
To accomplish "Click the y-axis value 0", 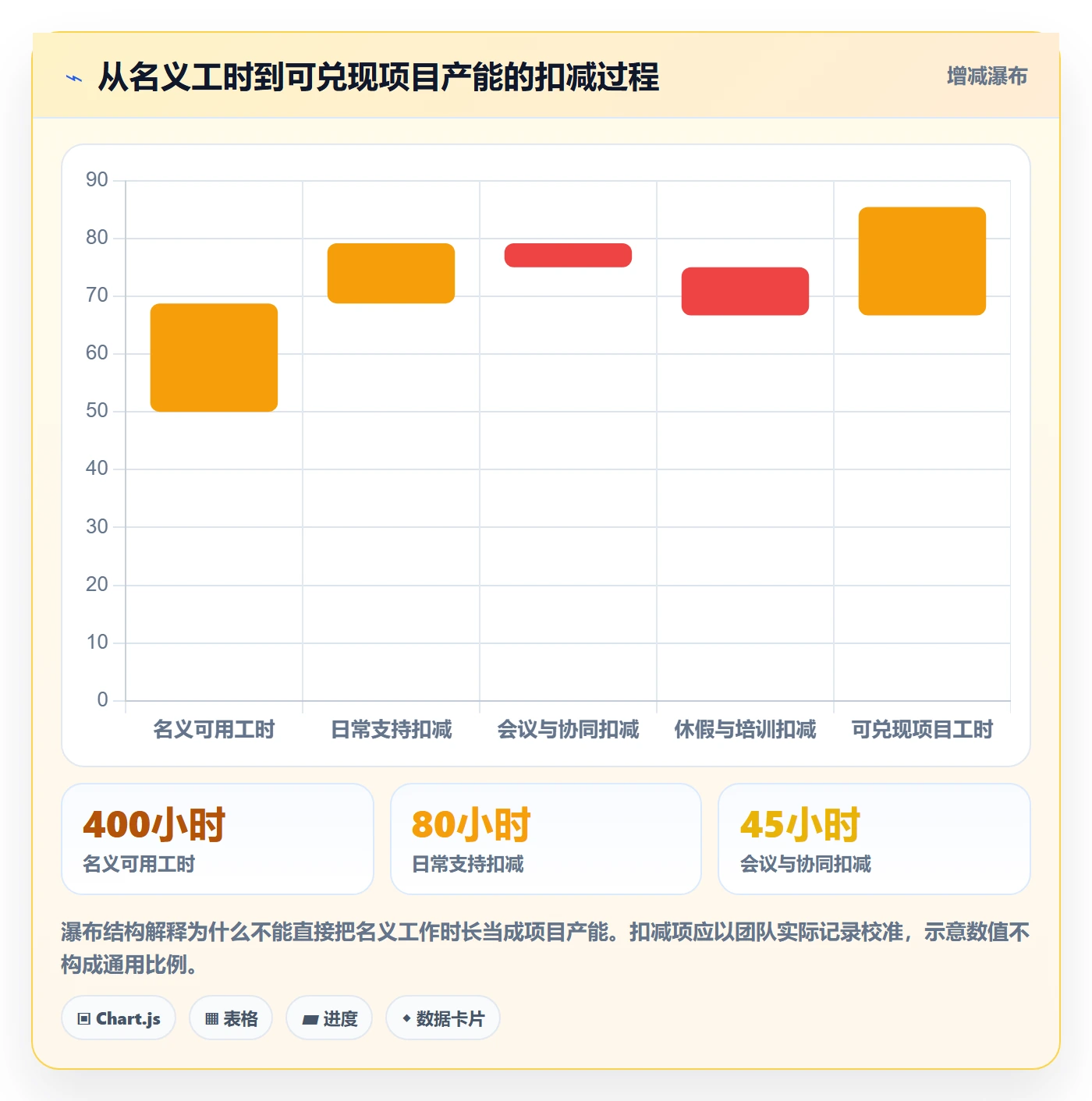I will tap(102, 699).
